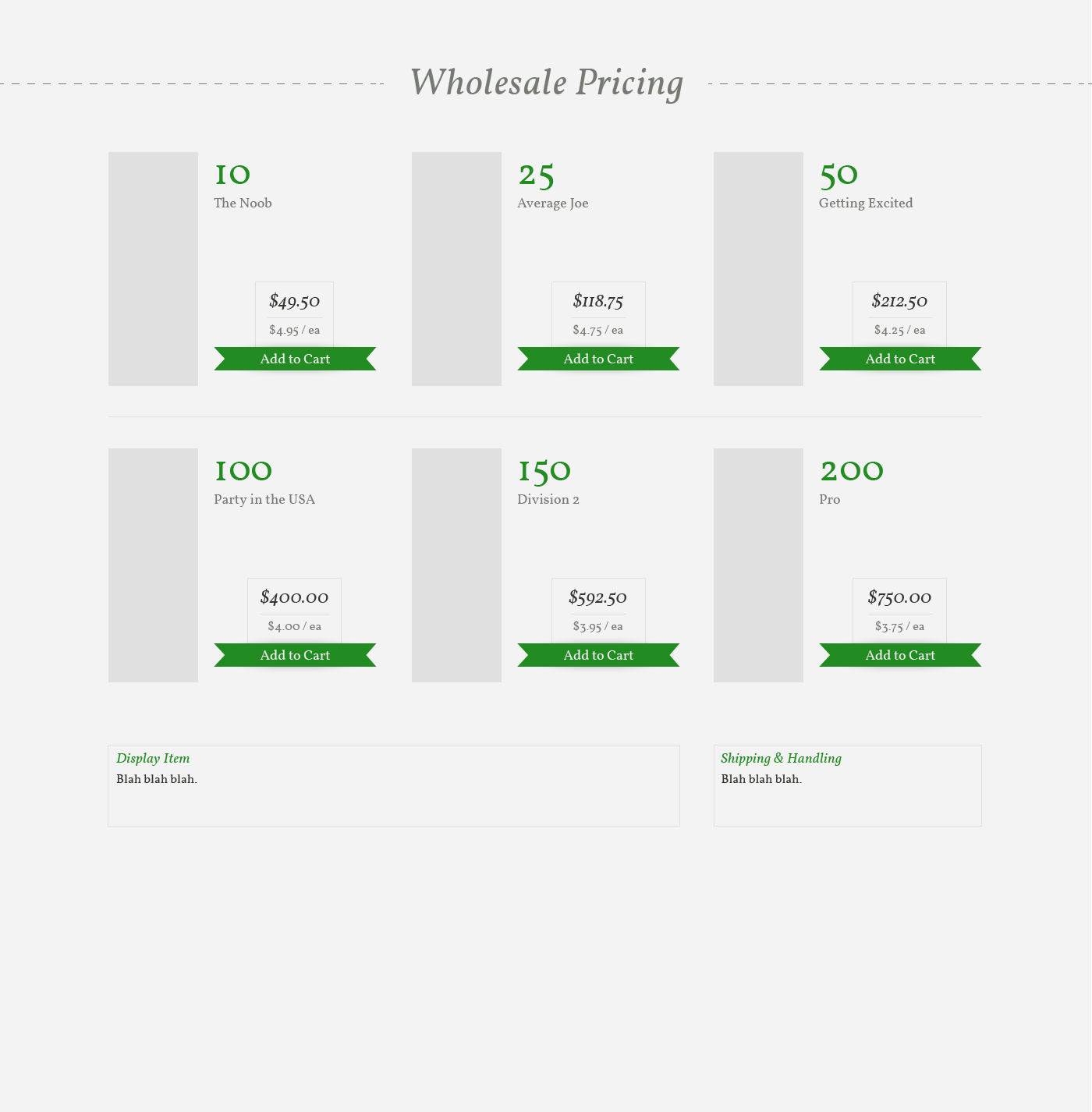Click the $49.50 price box
The height and width of the screenshot is (1112, 1092).
pyautogui.click(x=294, y=314)
